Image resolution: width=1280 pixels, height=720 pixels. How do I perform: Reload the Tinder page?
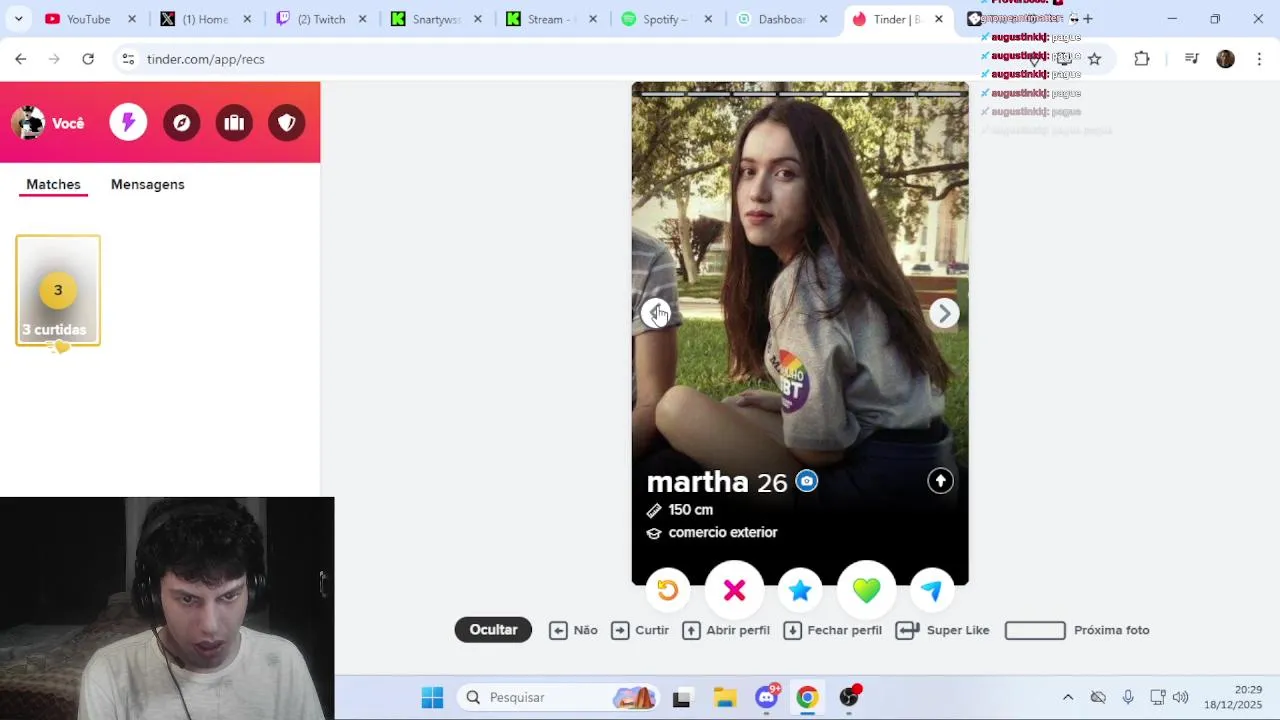point(88,59)
